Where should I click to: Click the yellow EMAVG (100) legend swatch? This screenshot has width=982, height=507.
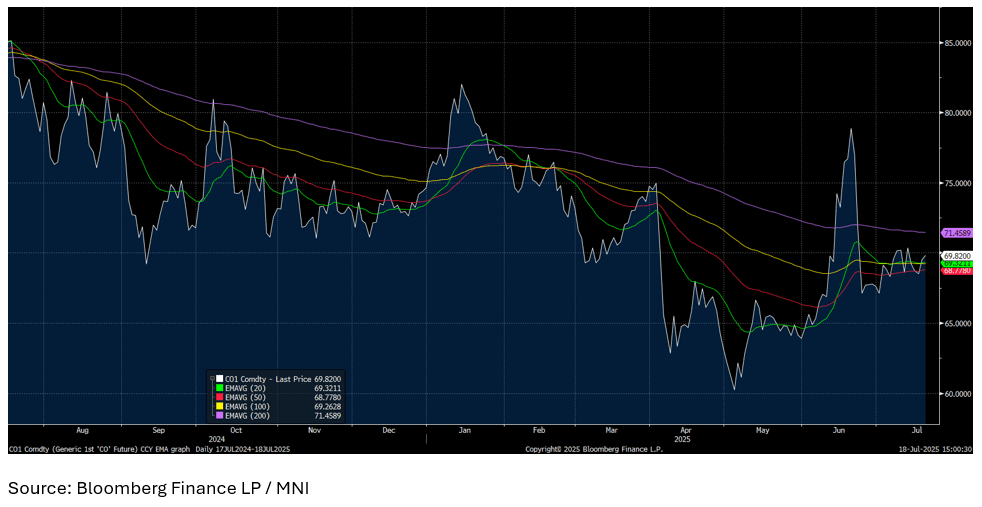tap(221, 407)
